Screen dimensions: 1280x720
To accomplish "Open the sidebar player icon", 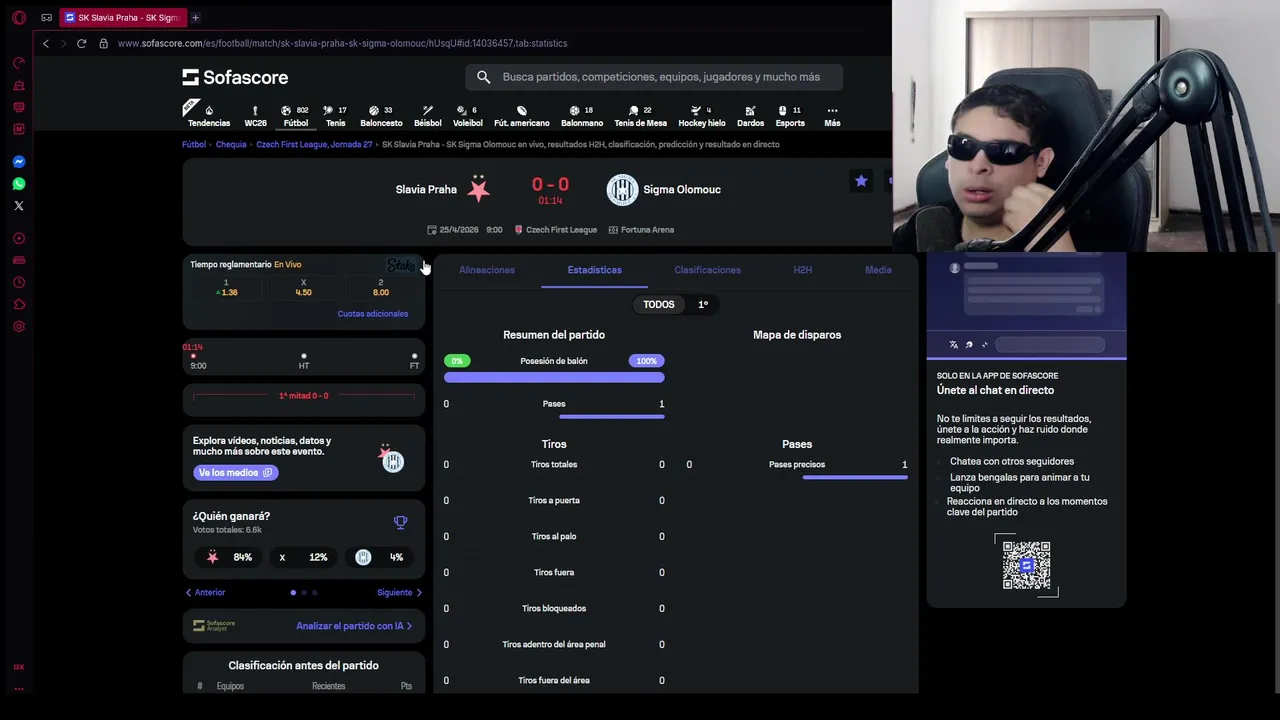I will [x=18, y=238].
